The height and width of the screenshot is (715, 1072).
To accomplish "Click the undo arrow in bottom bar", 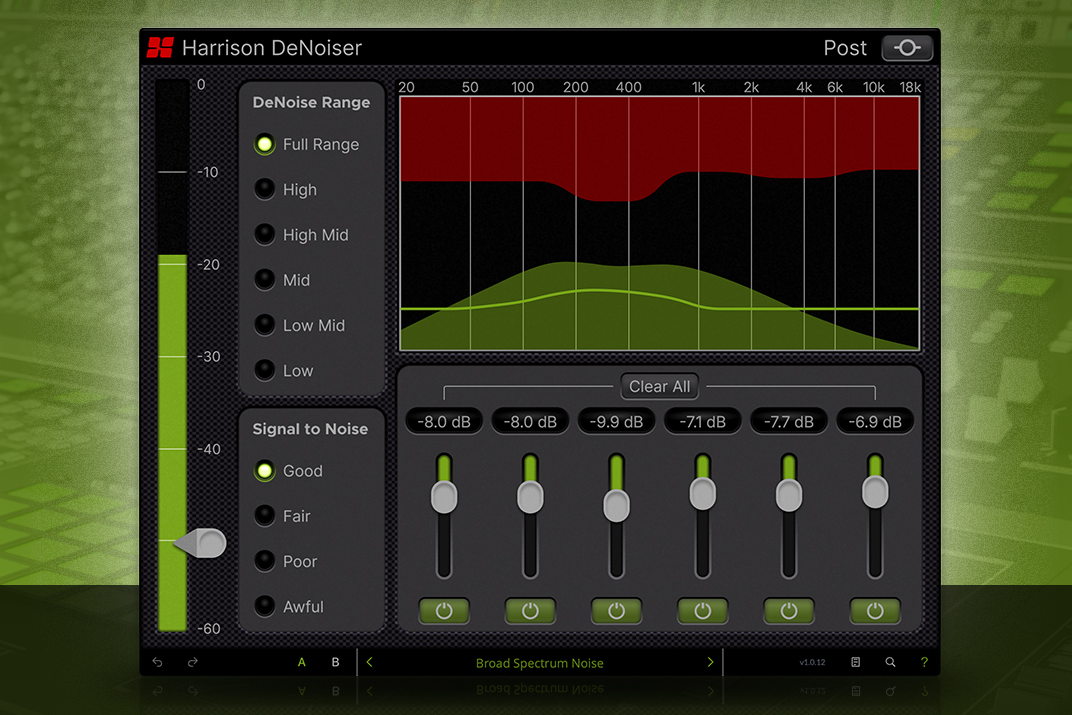I will [159, 662].
